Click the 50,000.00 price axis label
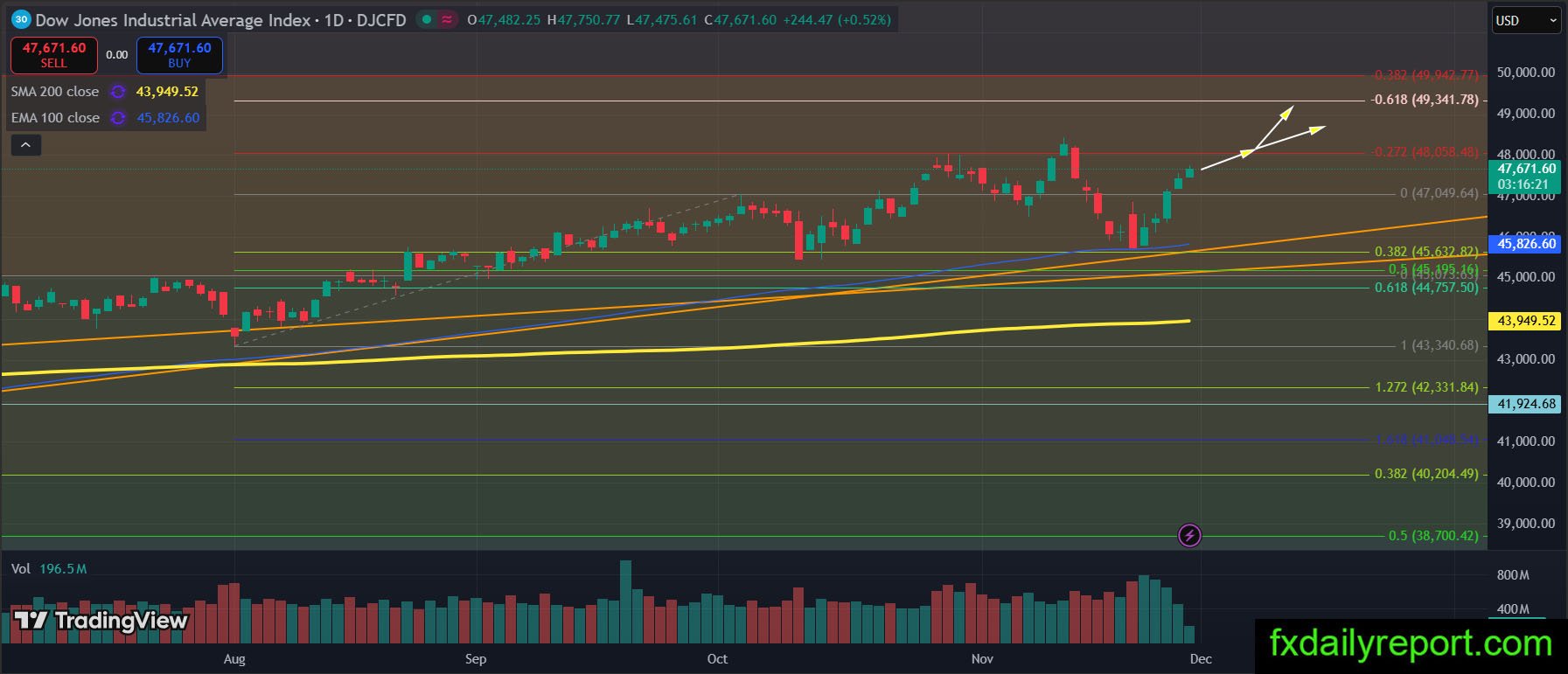1568x674 pixels. 1526,73
